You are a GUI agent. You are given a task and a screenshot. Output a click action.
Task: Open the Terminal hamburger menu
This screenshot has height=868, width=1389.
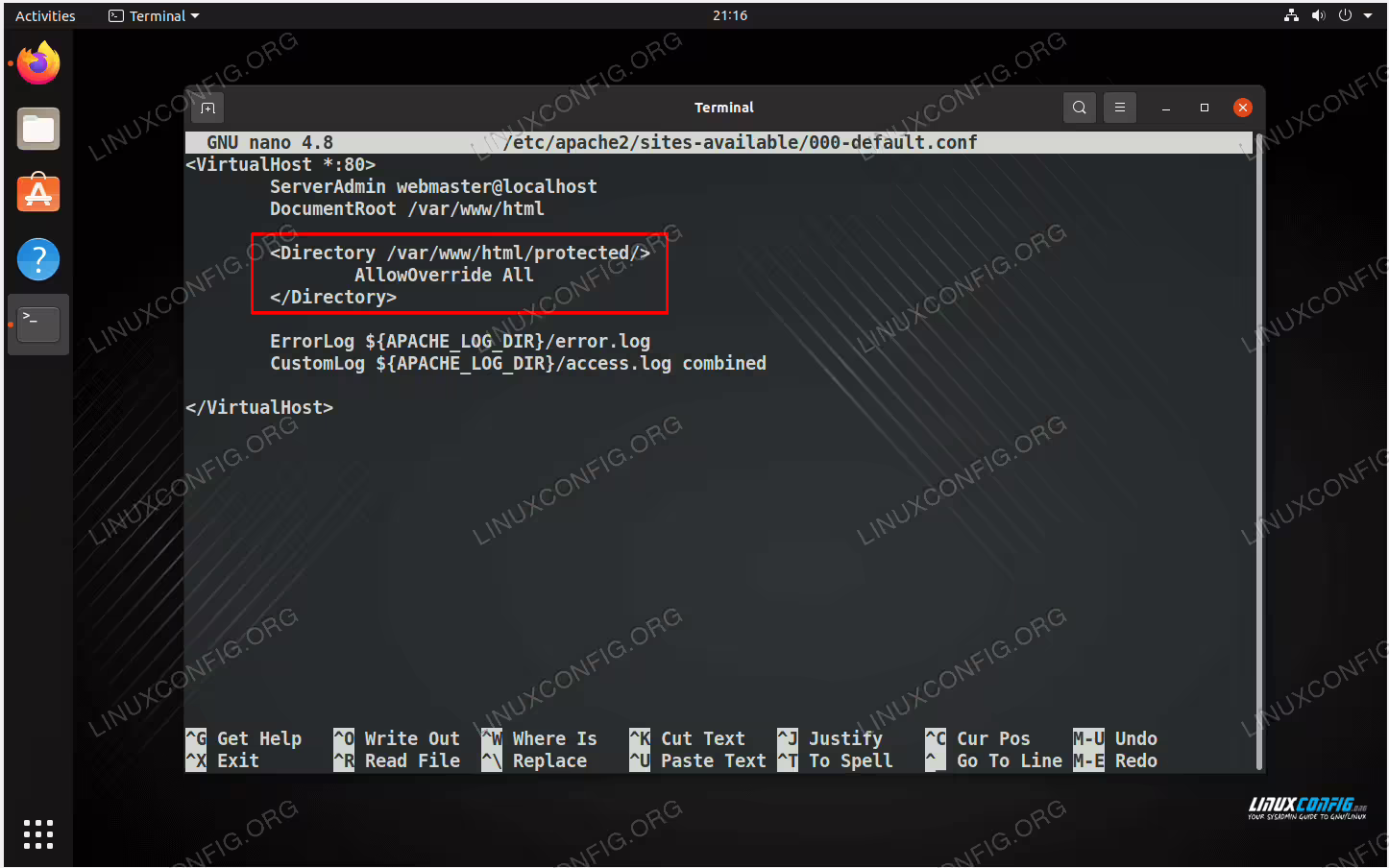(x=1120, y=108)
